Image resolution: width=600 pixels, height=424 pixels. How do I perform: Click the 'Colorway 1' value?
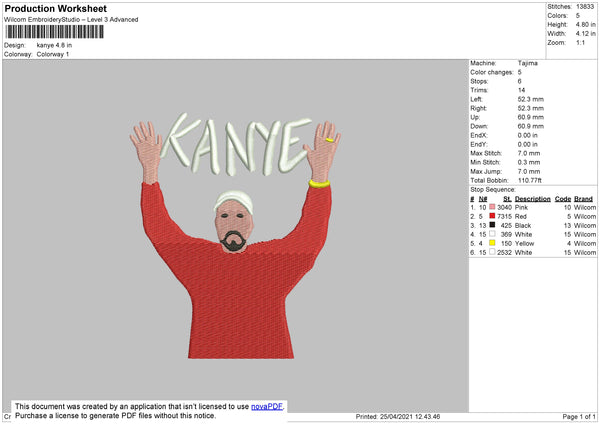tap(53, 54)
